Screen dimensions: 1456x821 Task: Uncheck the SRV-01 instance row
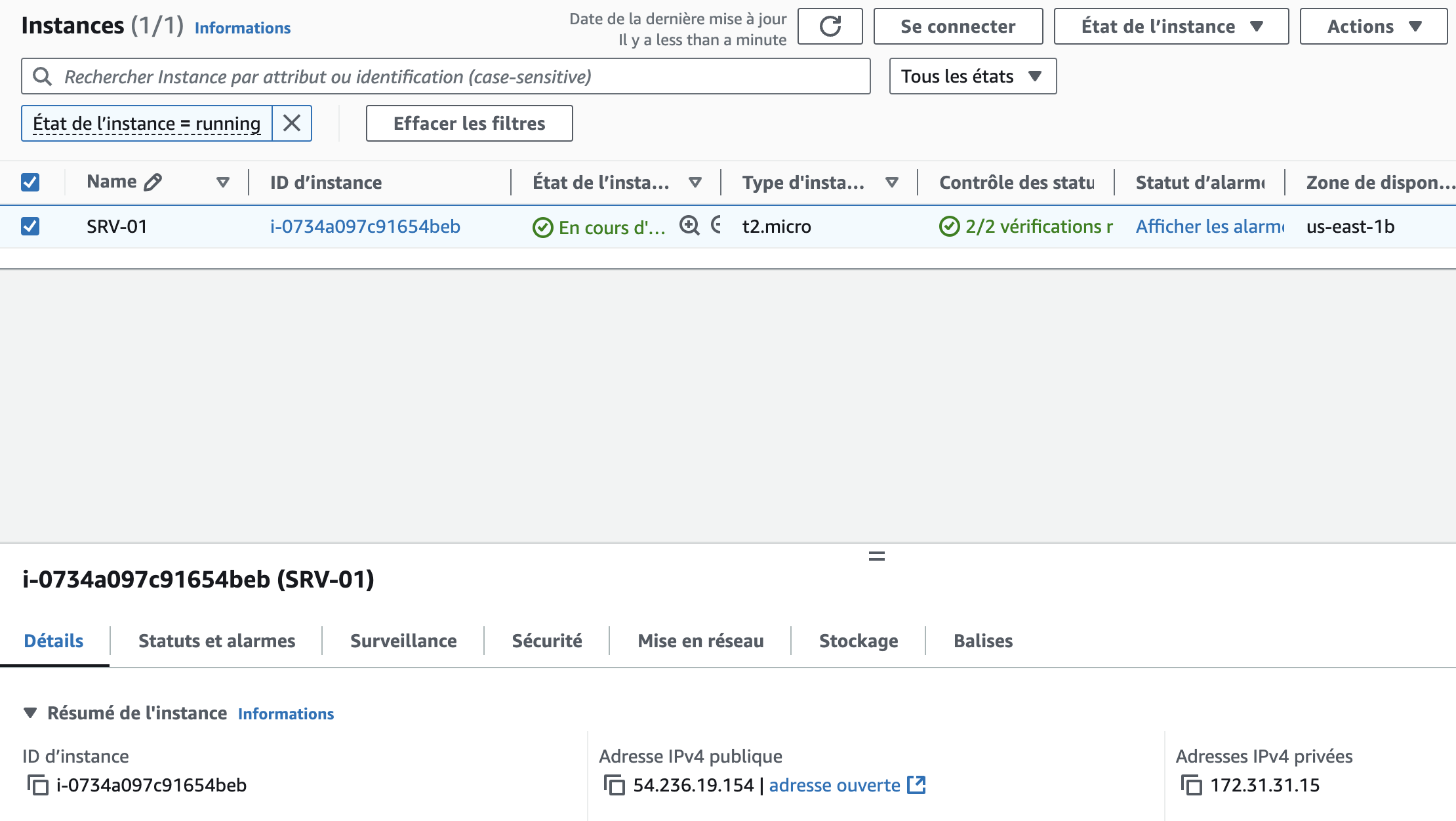pyautogui.click(x=30, y=226)
